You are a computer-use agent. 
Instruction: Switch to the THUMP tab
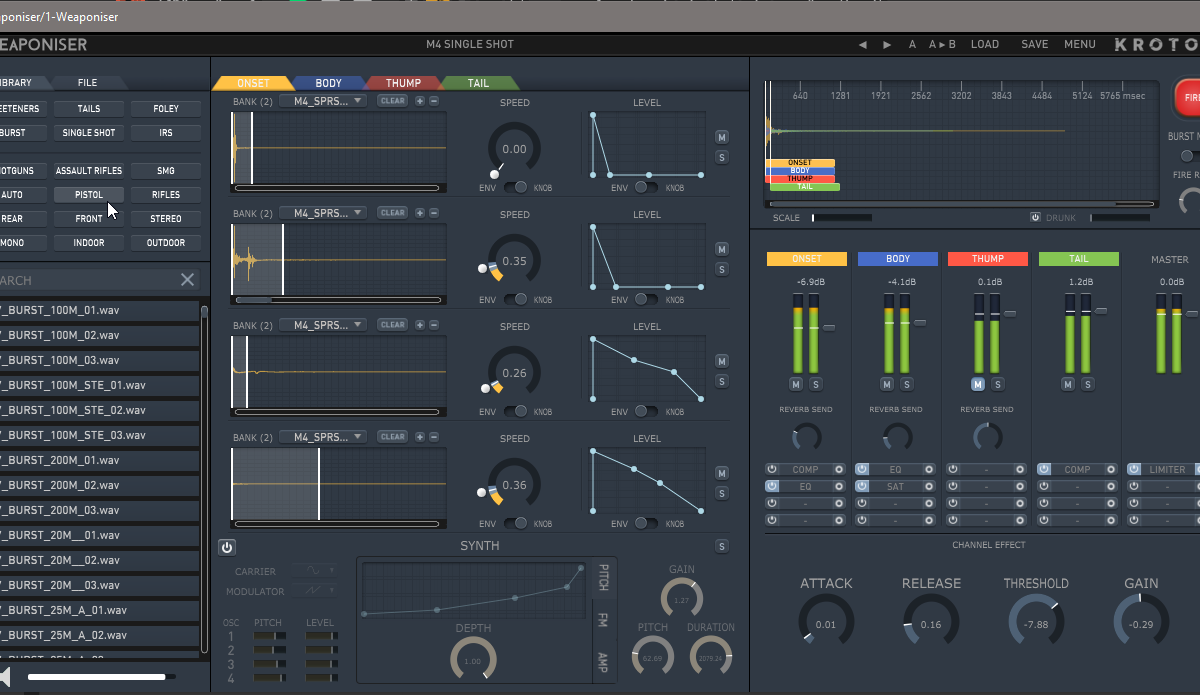tap(403, 83)
